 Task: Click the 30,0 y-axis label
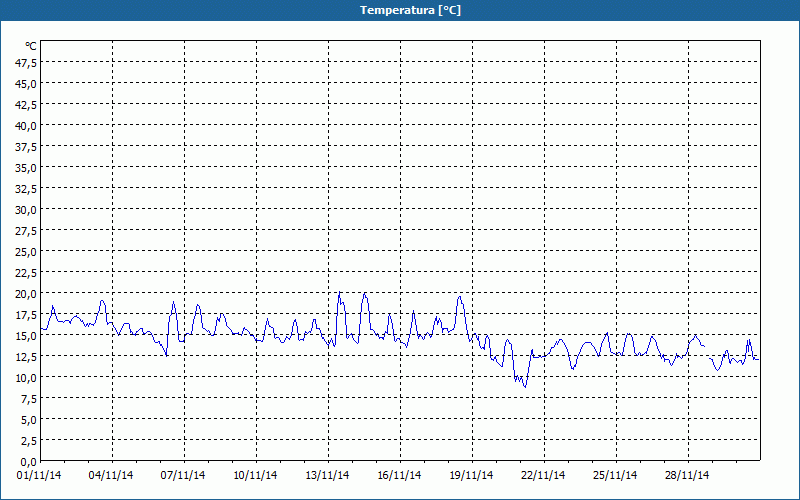(x=27, y=210)
